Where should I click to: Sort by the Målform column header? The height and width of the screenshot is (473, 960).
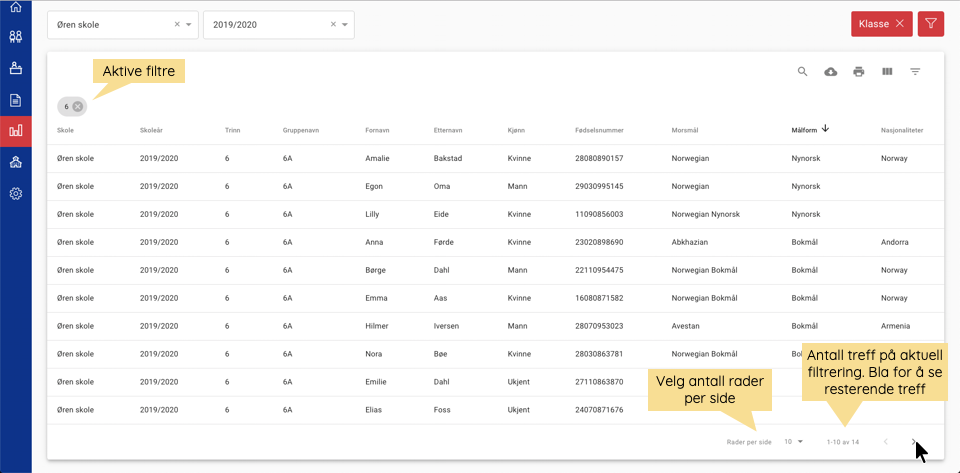point(804,130)
